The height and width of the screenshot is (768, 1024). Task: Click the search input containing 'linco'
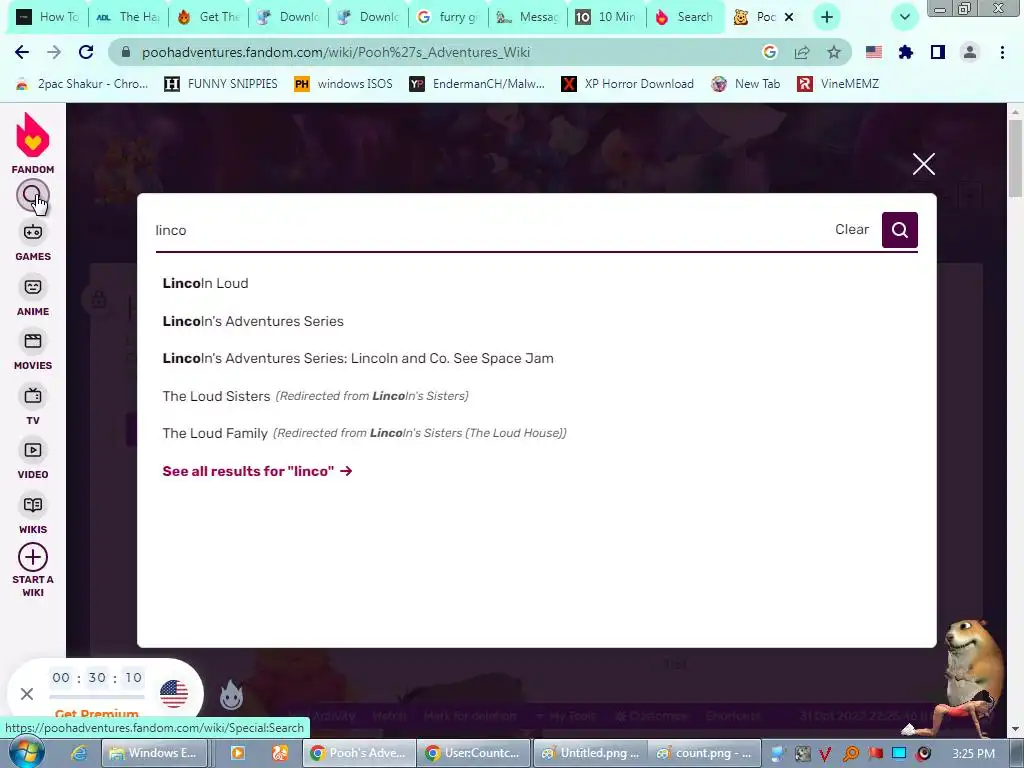click(x=490, y=230)
